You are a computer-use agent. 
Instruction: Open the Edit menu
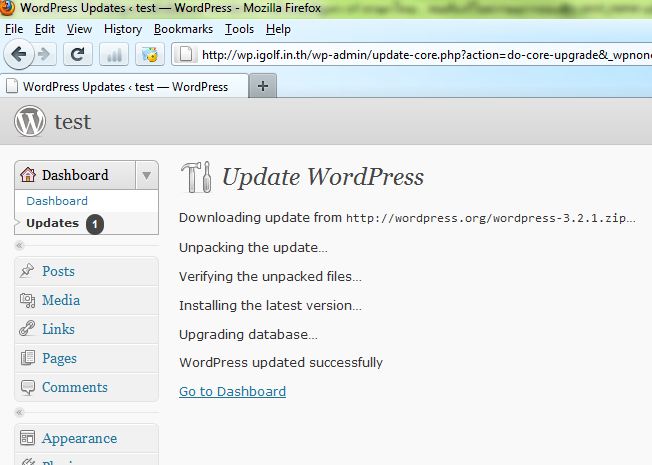[x=45, y=29]
